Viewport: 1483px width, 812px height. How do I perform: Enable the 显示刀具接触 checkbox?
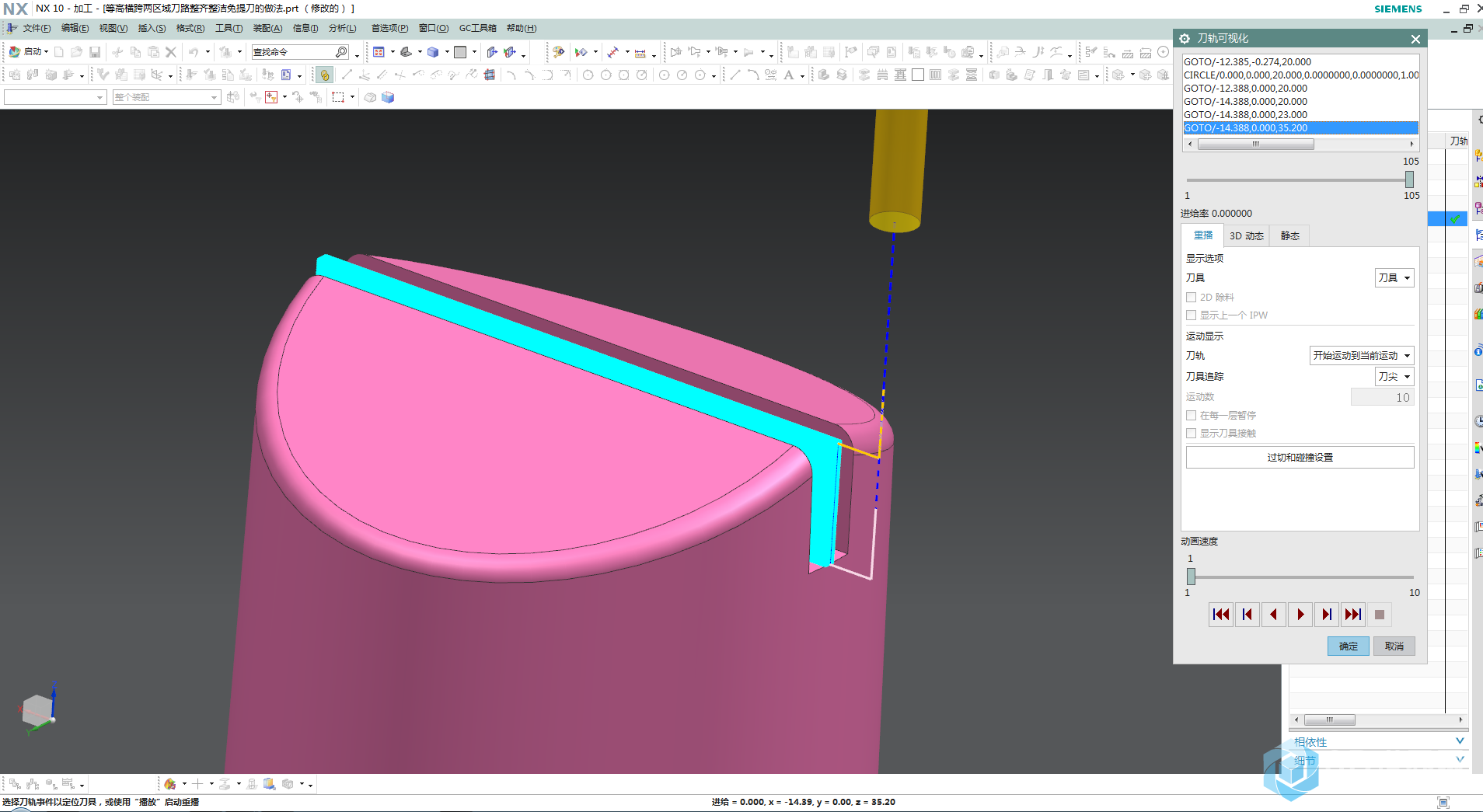pos(1191,433)
